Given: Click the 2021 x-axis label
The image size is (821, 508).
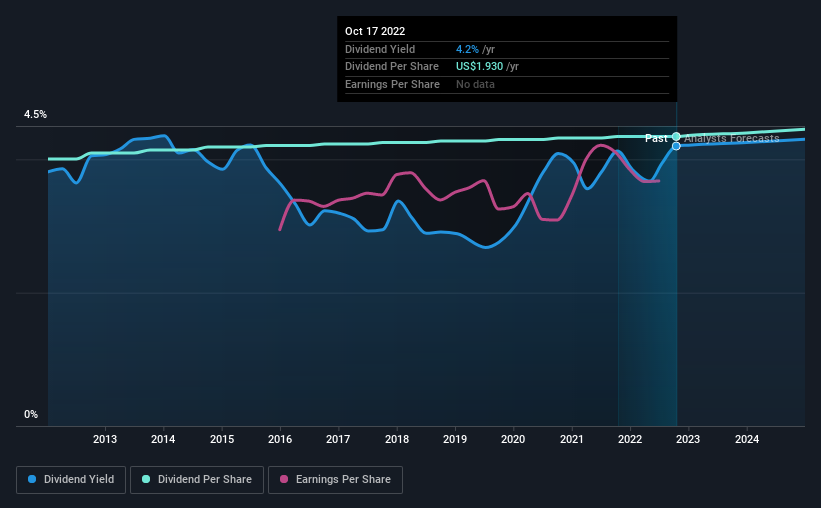Looking at the screenshot, I should click(x=572, y=439).
